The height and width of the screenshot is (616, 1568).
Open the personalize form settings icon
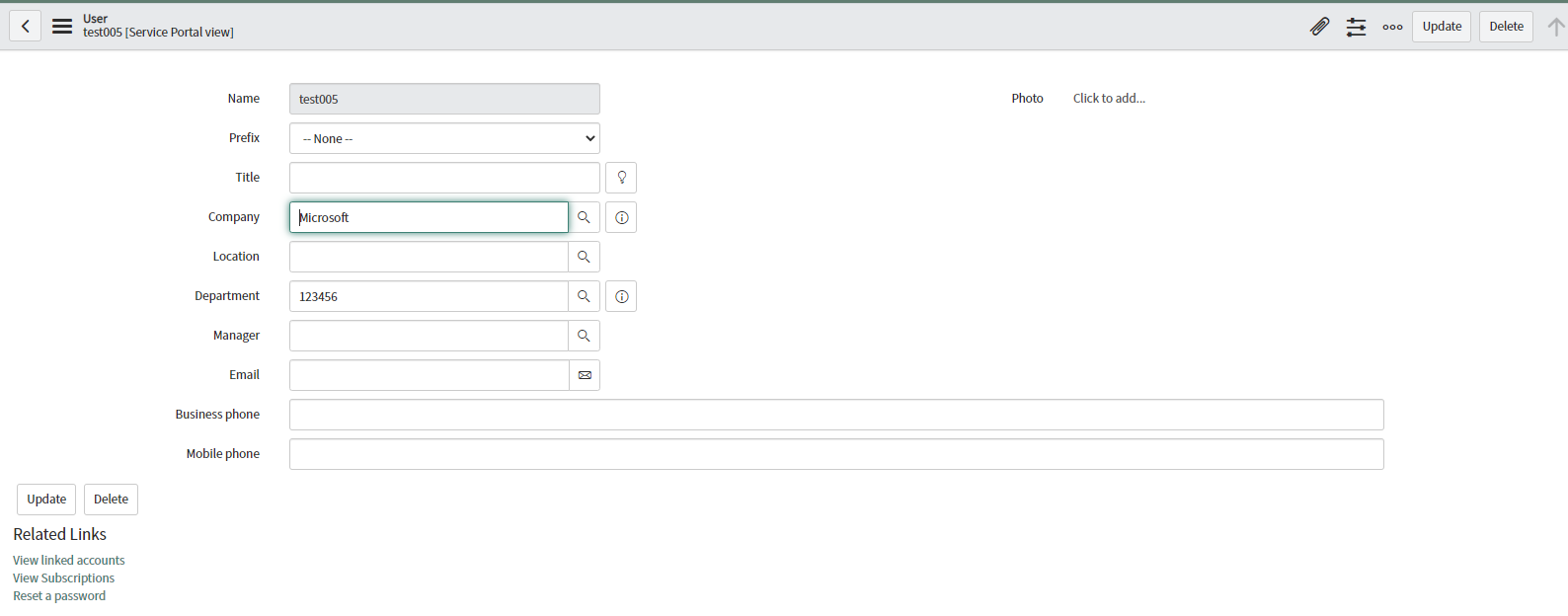click(x=1357, y=27)
